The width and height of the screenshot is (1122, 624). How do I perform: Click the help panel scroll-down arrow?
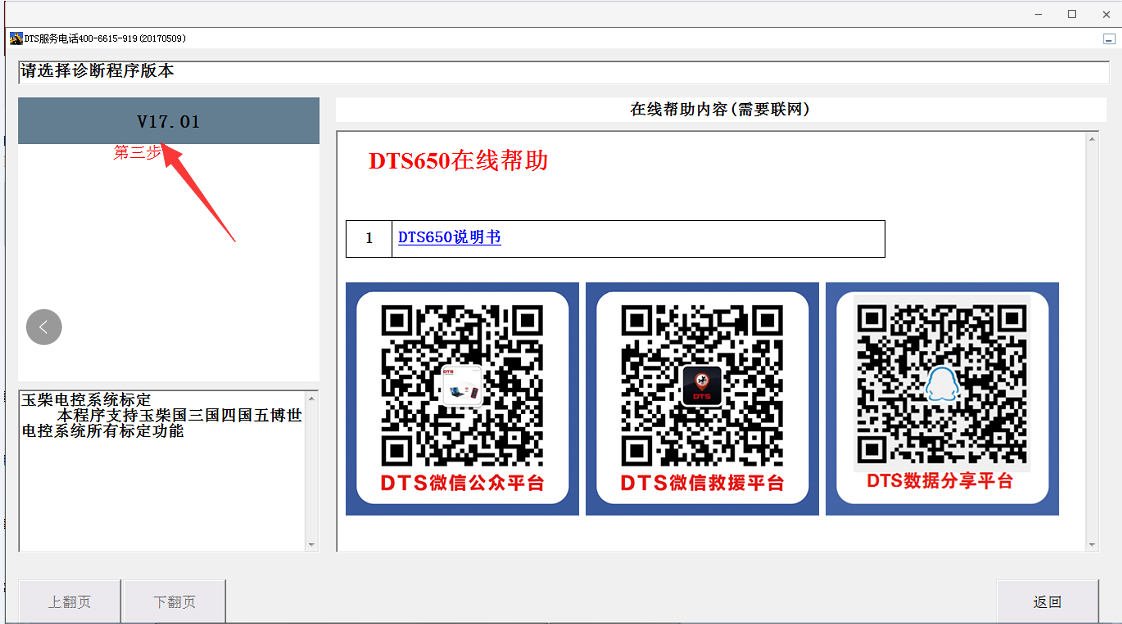click(1092, 545)
